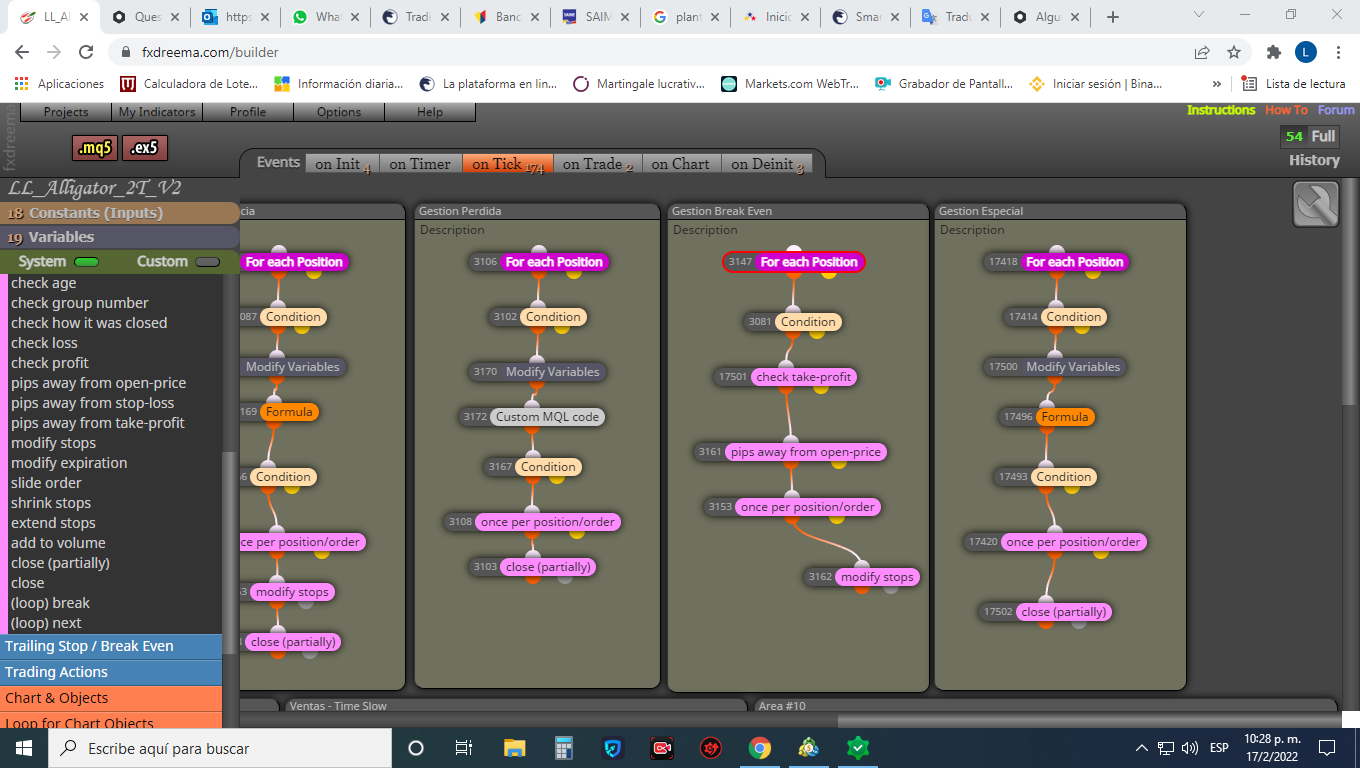Open the History panel
Screen dimensions: 1360x768
[x=1314, y=160]
